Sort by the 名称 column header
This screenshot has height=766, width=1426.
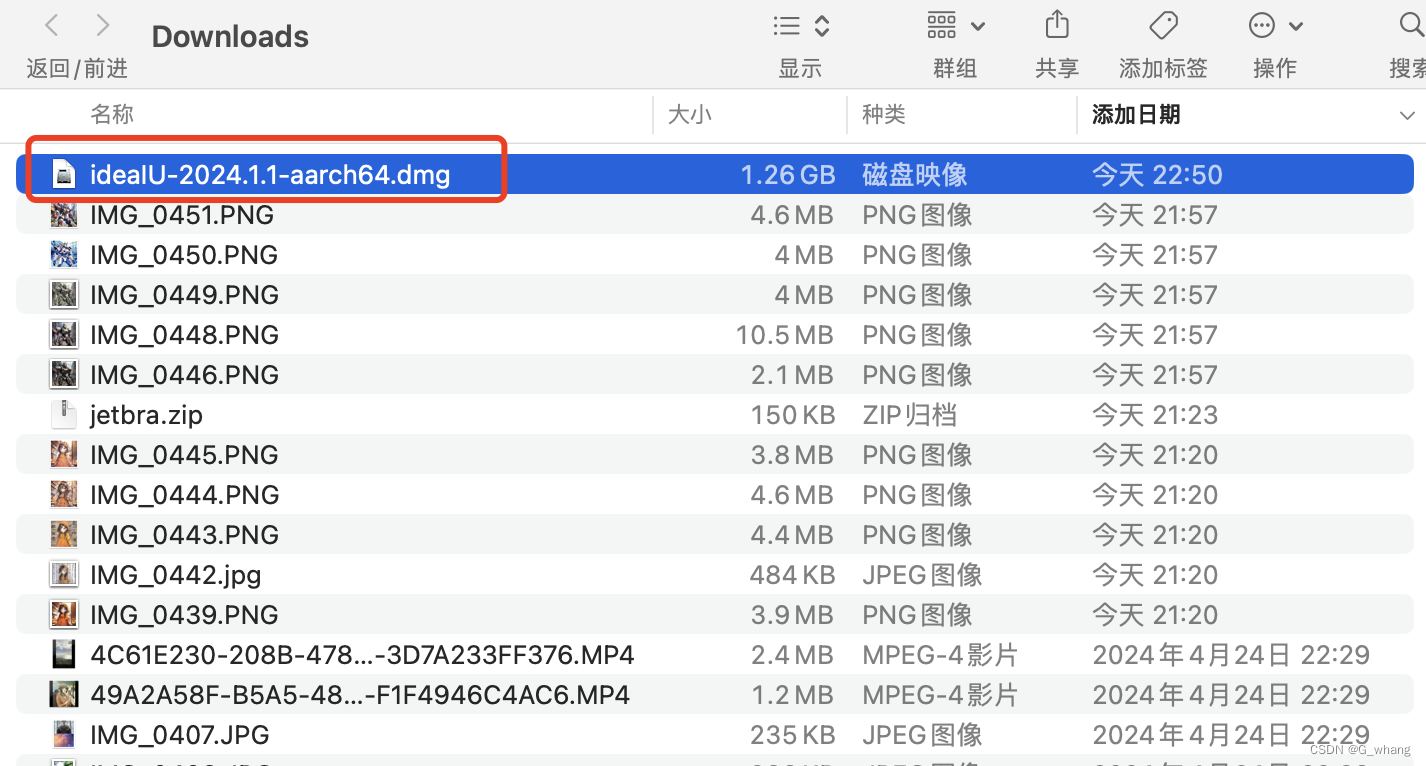tap(112, 114)
